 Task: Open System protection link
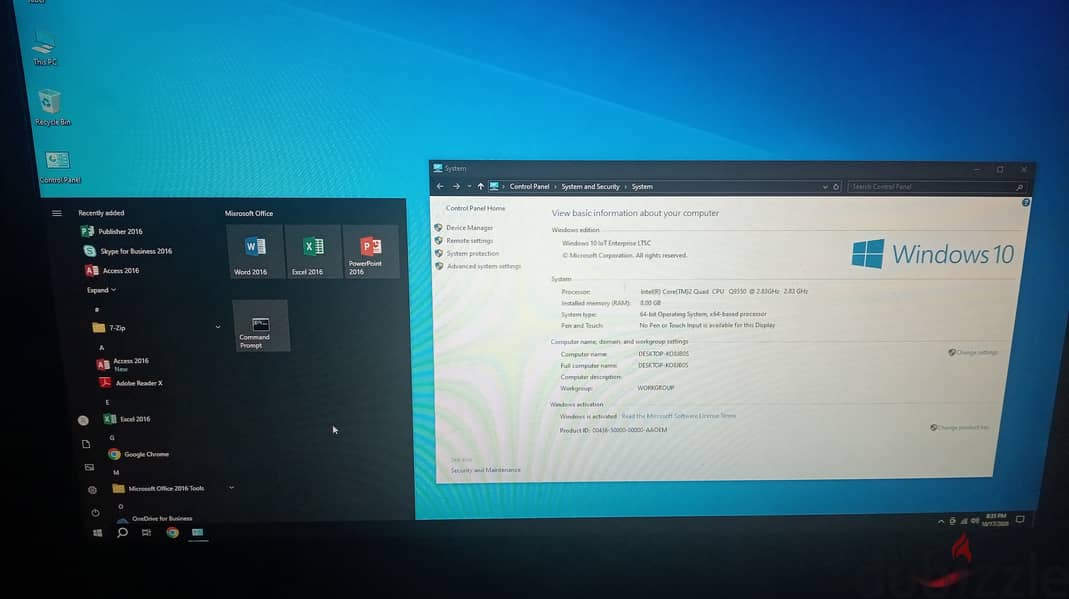click(x=472, y=254)
